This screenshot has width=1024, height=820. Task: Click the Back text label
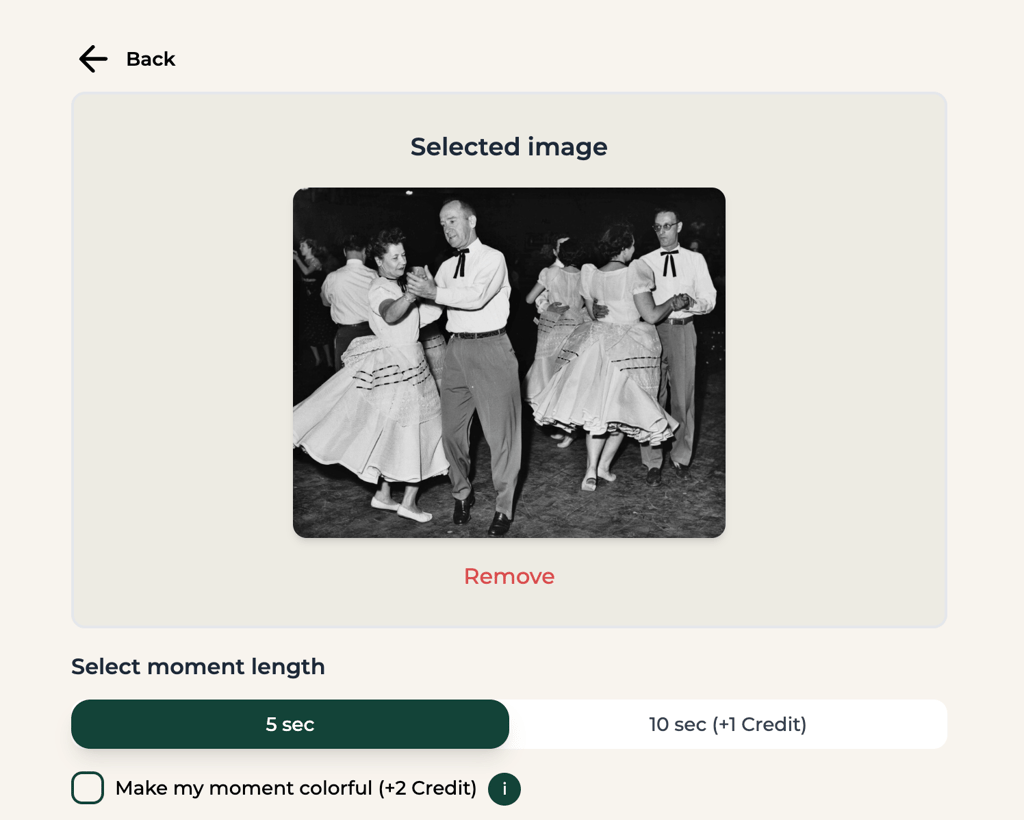click(151, 59)
